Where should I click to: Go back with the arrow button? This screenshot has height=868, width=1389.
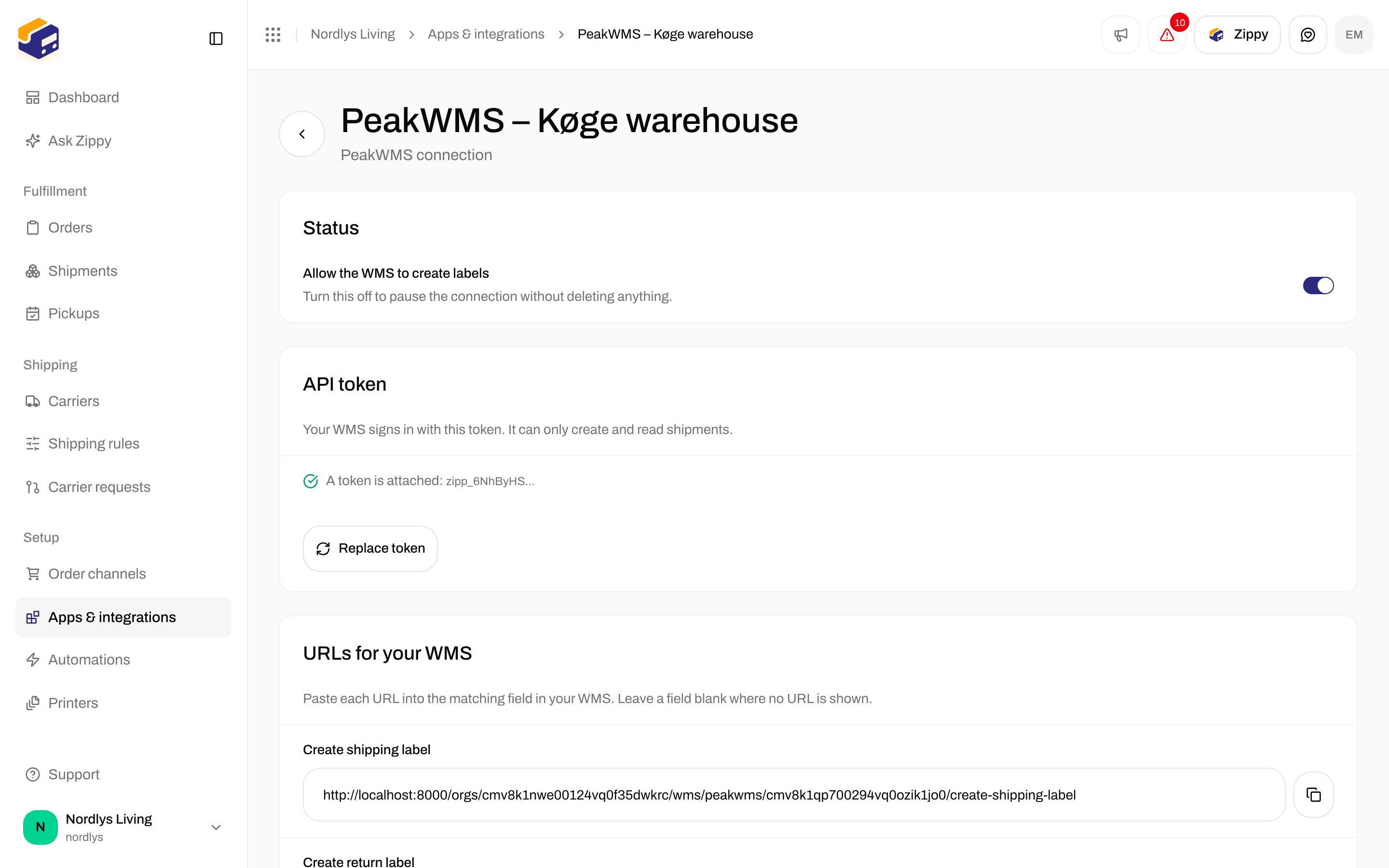point(302,134)
